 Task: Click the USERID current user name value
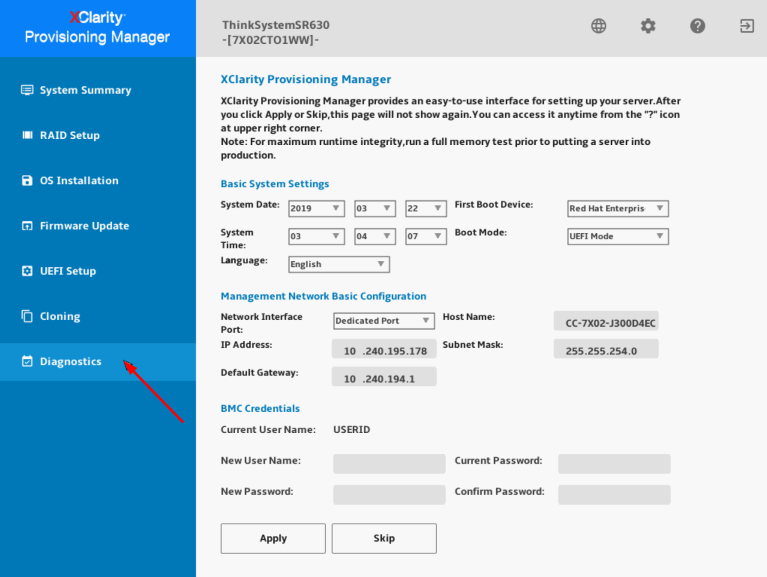pos(352,429)
